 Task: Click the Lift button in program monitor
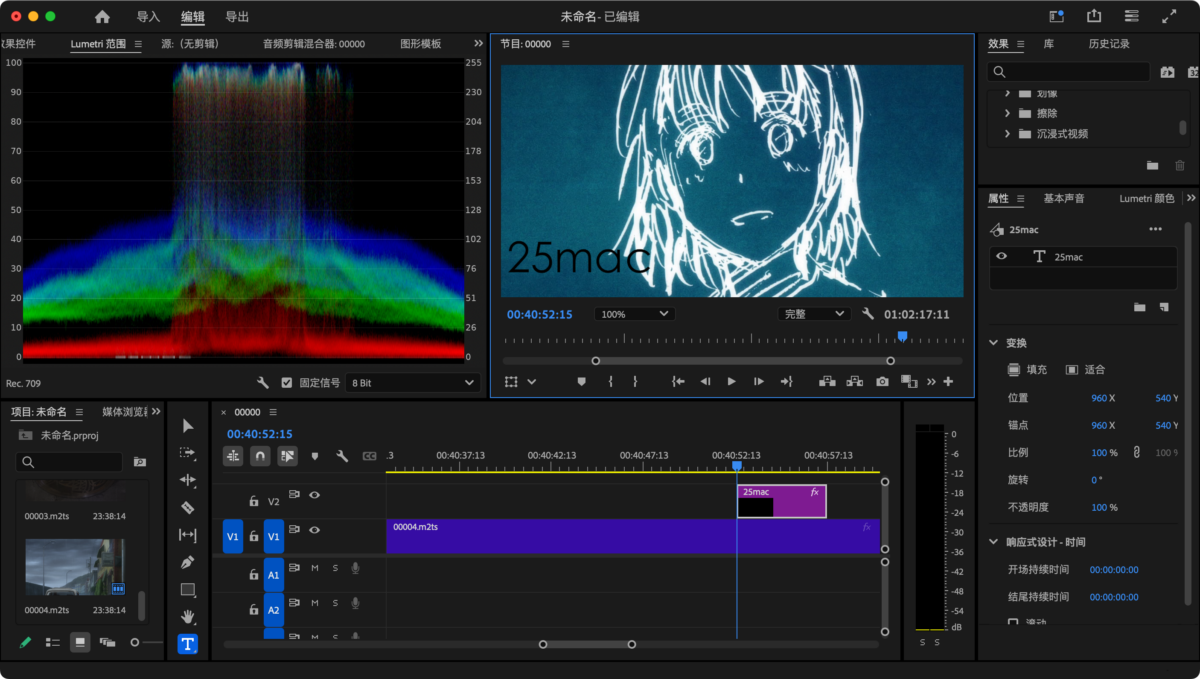pyautogui.click(x=827, y=381)
